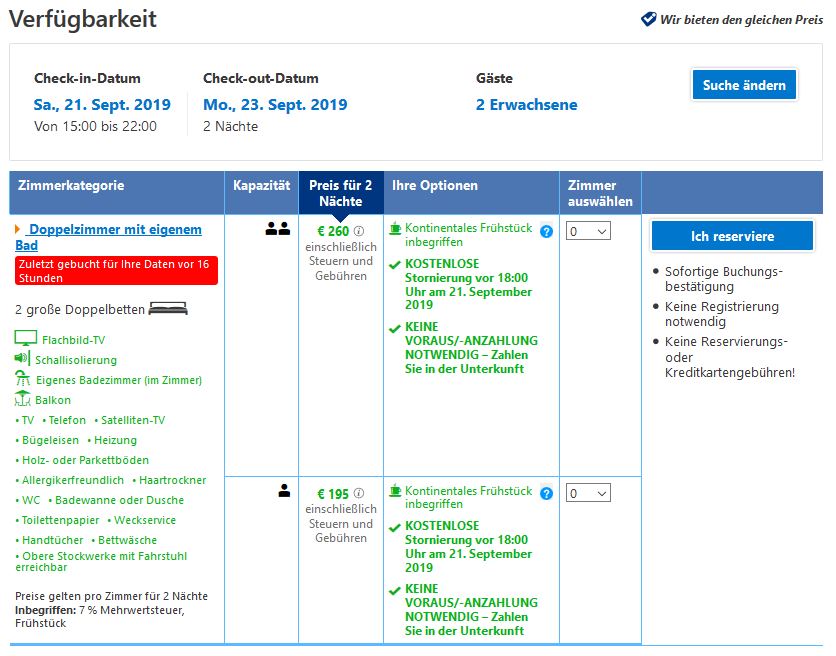
Task: Expand the Doppelzimmer orange arrow
Action: tap(18, 230)
